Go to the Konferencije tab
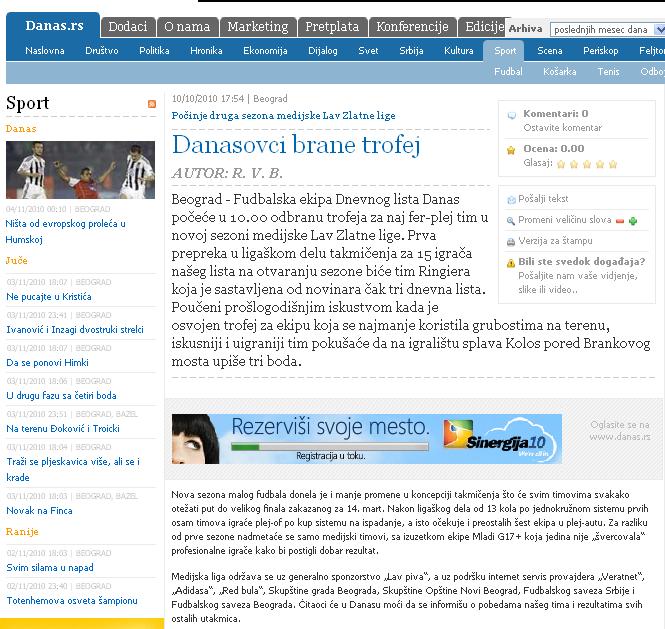This screenshot has width=665, height=629. tap(412, 27)
